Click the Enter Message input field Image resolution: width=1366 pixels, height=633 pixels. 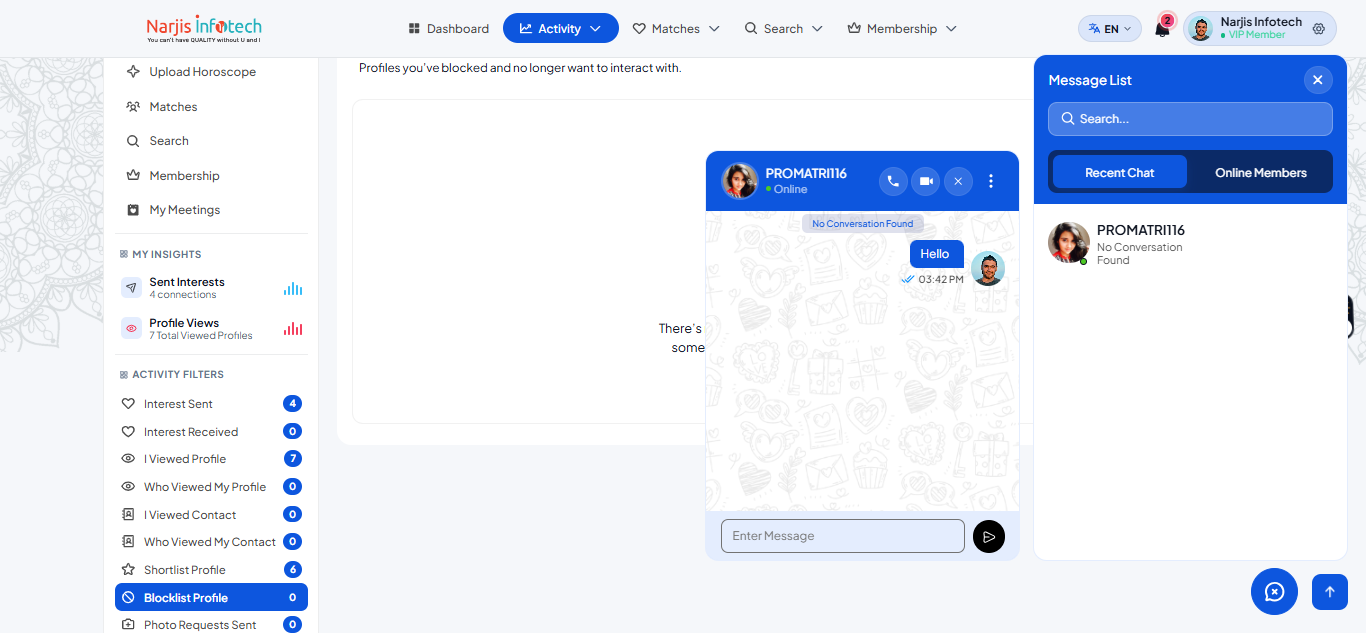coord(842,536)
